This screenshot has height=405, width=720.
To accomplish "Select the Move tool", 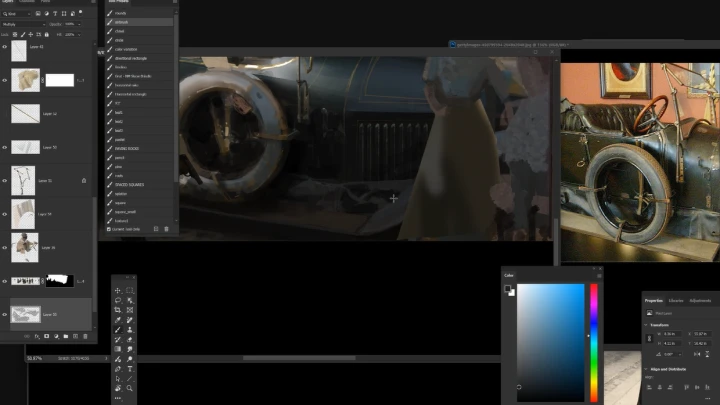I will coord(118,291).
